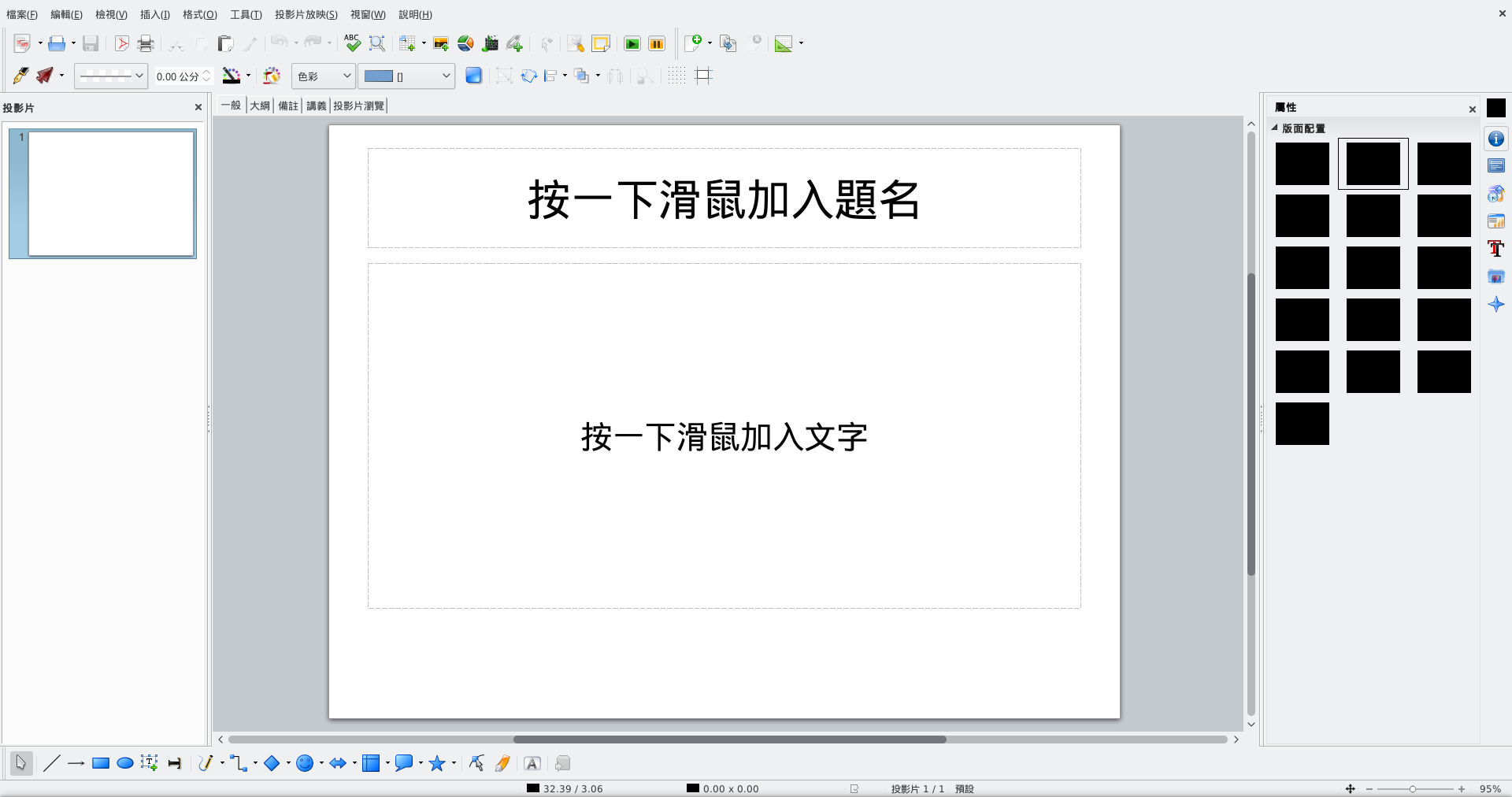Open the 色彩 area style dropdown
This screenshot has height=797, width=1512.
coord(324,76)
